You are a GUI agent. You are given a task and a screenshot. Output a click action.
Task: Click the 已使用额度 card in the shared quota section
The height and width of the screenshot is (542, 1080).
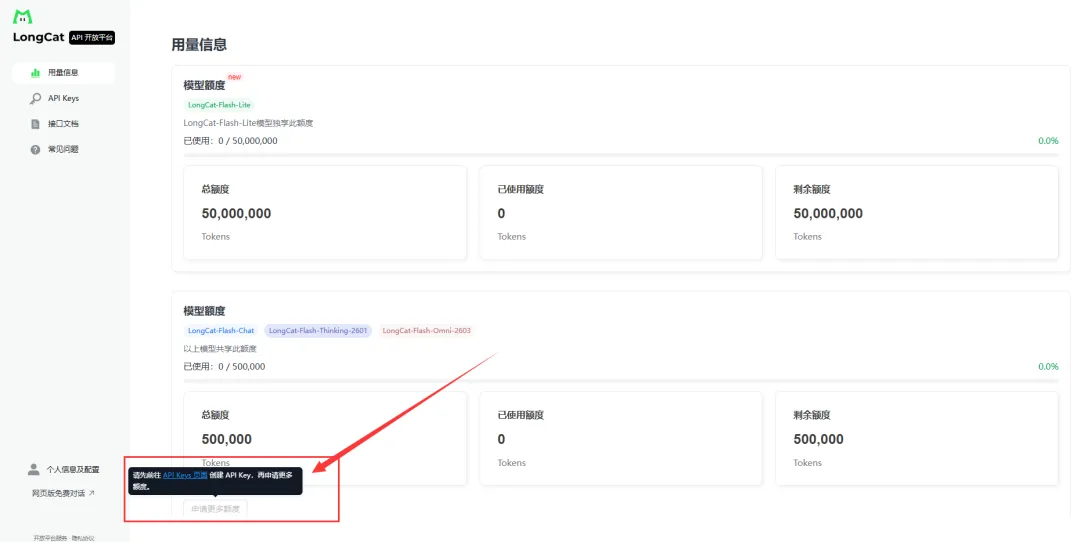621,438
